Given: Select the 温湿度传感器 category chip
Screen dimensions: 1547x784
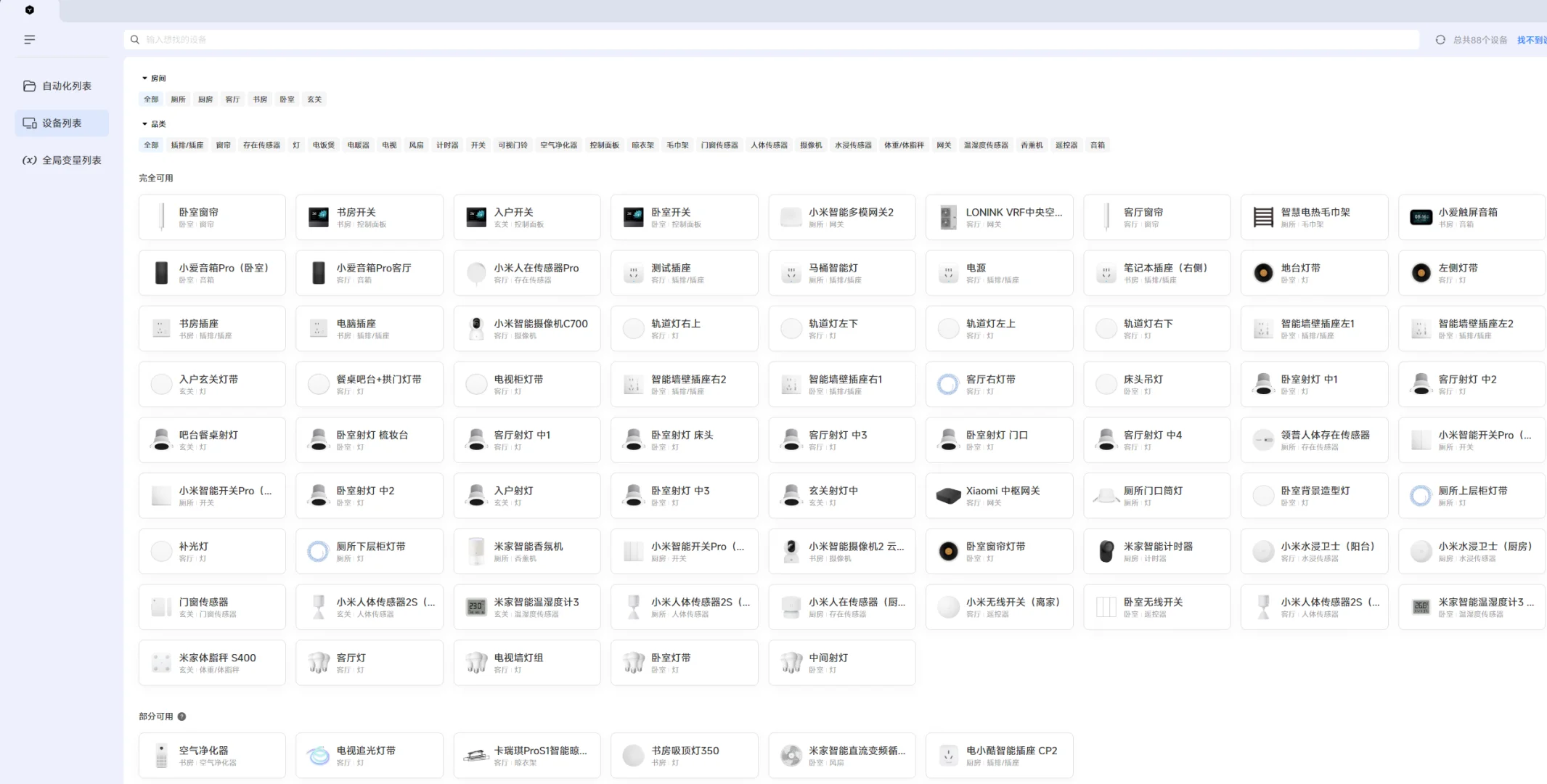Looking at the screenshot, I should pyautogui.click(x=985, y=145).
